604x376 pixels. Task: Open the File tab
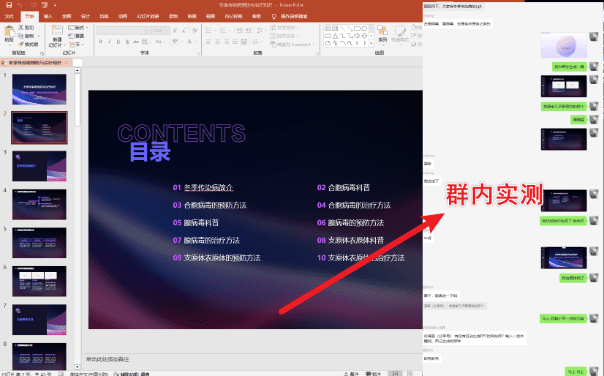9,16
